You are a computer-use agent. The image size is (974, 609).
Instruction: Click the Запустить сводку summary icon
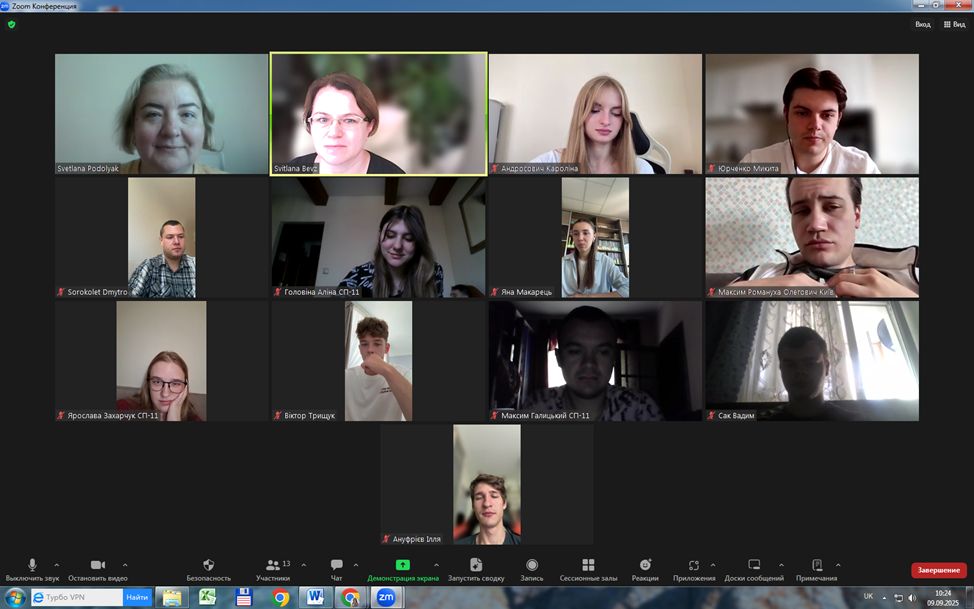[476, 567]
